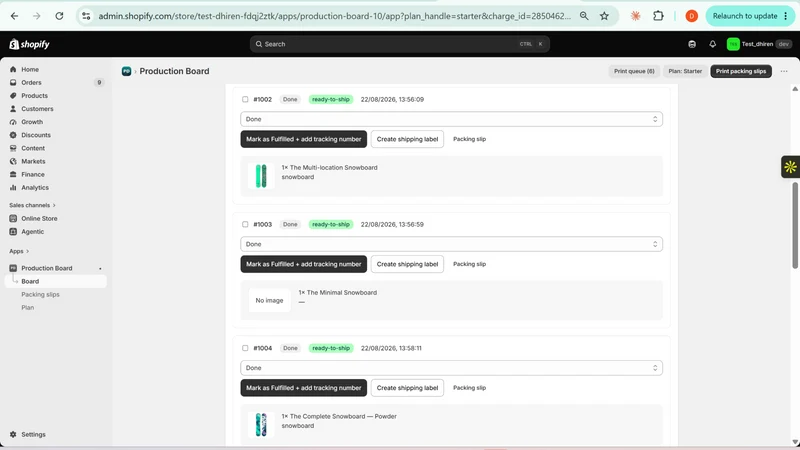Open site information icon in address bar
The height and width of the screenshot is (450, 800).
click(x=86, y=16)
